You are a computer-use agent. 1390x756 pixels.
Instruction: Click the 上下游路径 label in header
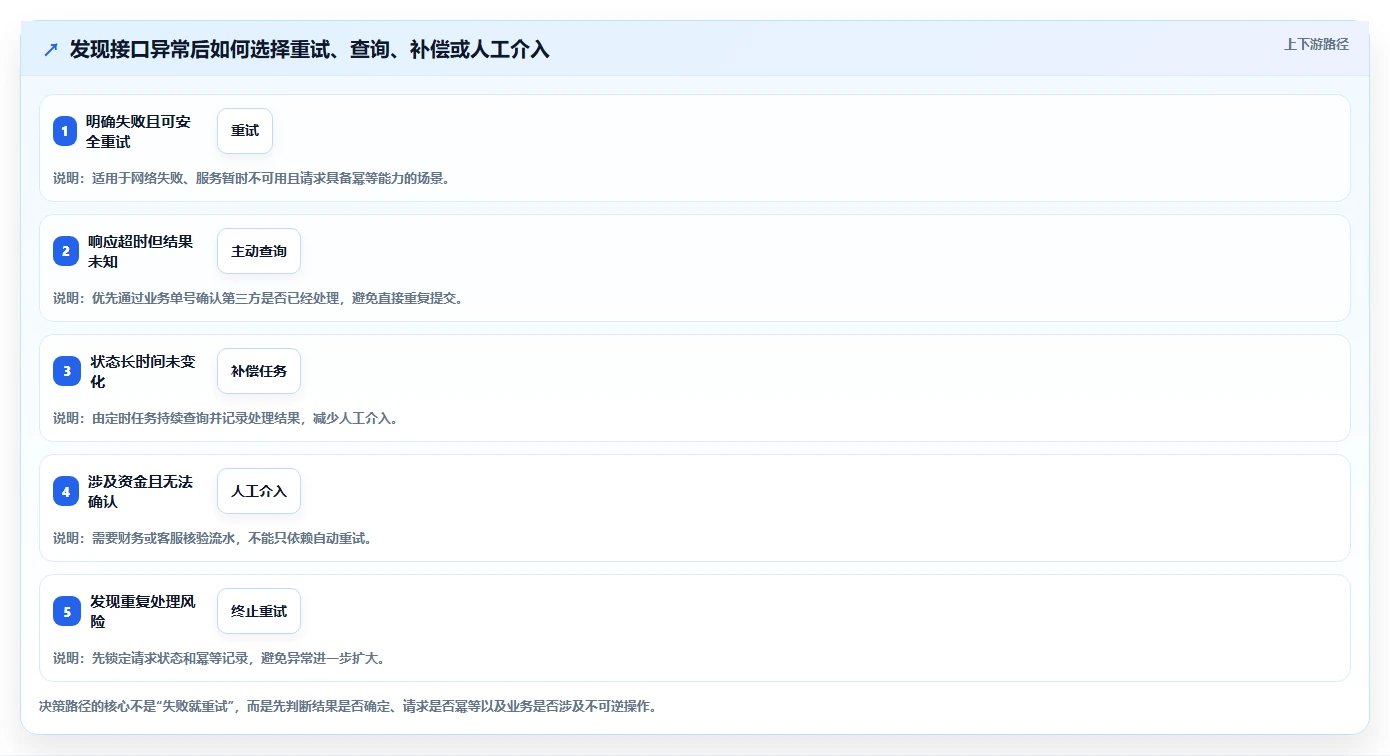click(1316, 44)
